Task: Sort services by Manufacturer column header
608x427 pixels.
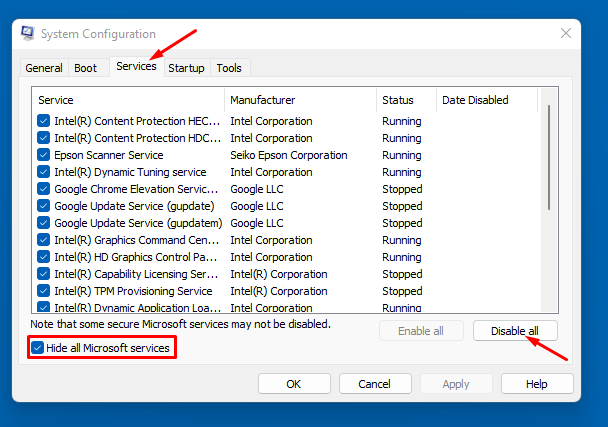Action: tap(300, 100)
